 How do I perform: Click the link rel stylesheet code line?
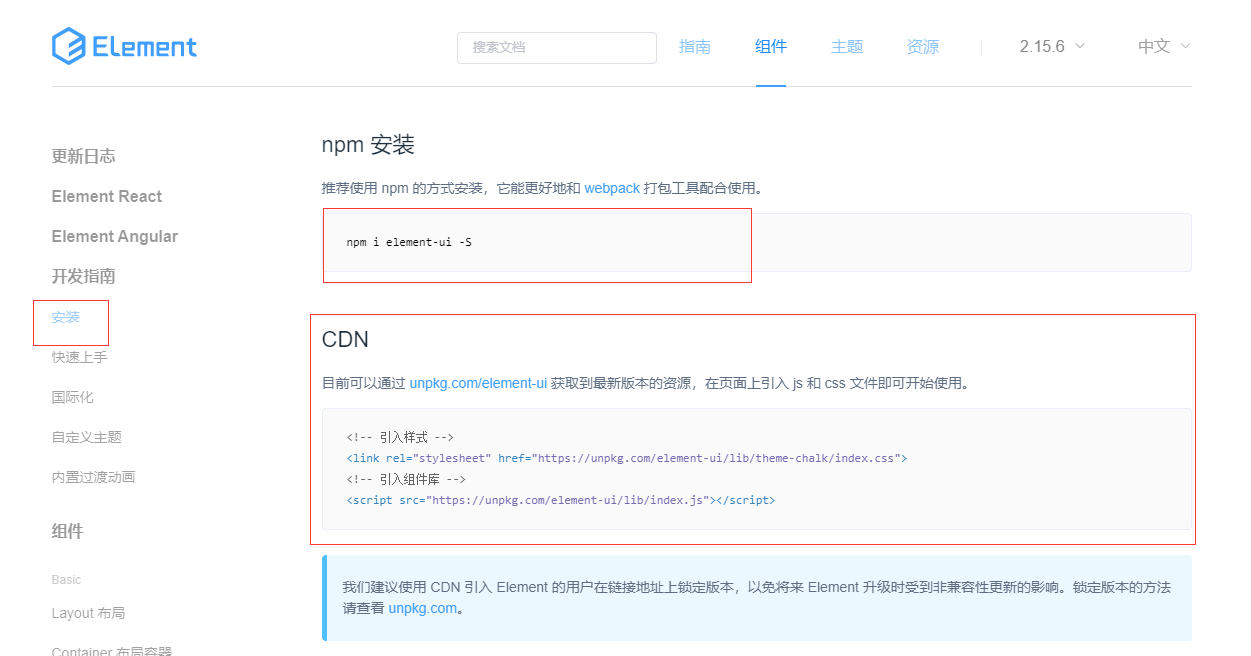pyautogui.click(x=627, y=458)
